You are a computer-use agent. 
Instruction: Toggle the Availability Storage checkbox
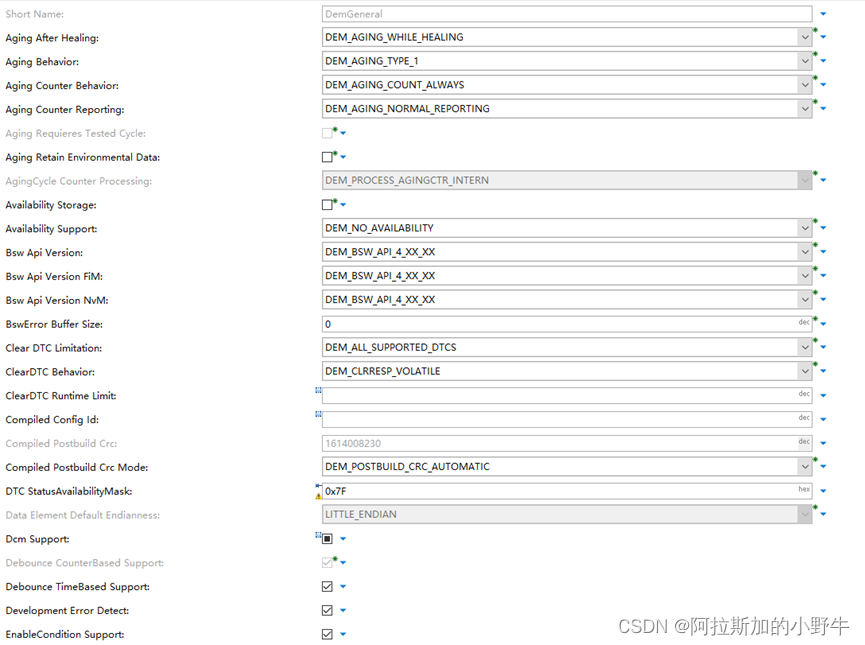tap(327, 205)
